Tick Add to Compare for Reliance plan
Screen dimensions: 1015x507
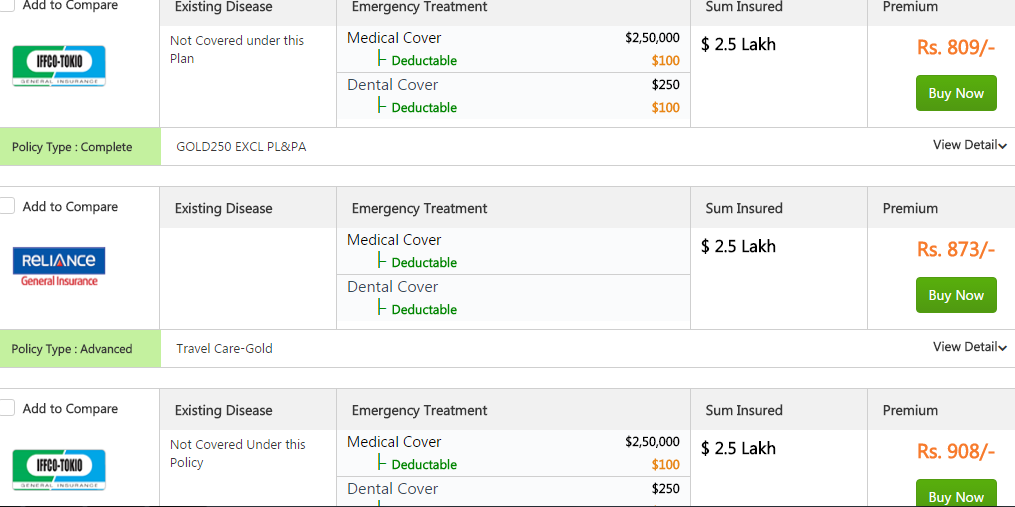point(6,207)
